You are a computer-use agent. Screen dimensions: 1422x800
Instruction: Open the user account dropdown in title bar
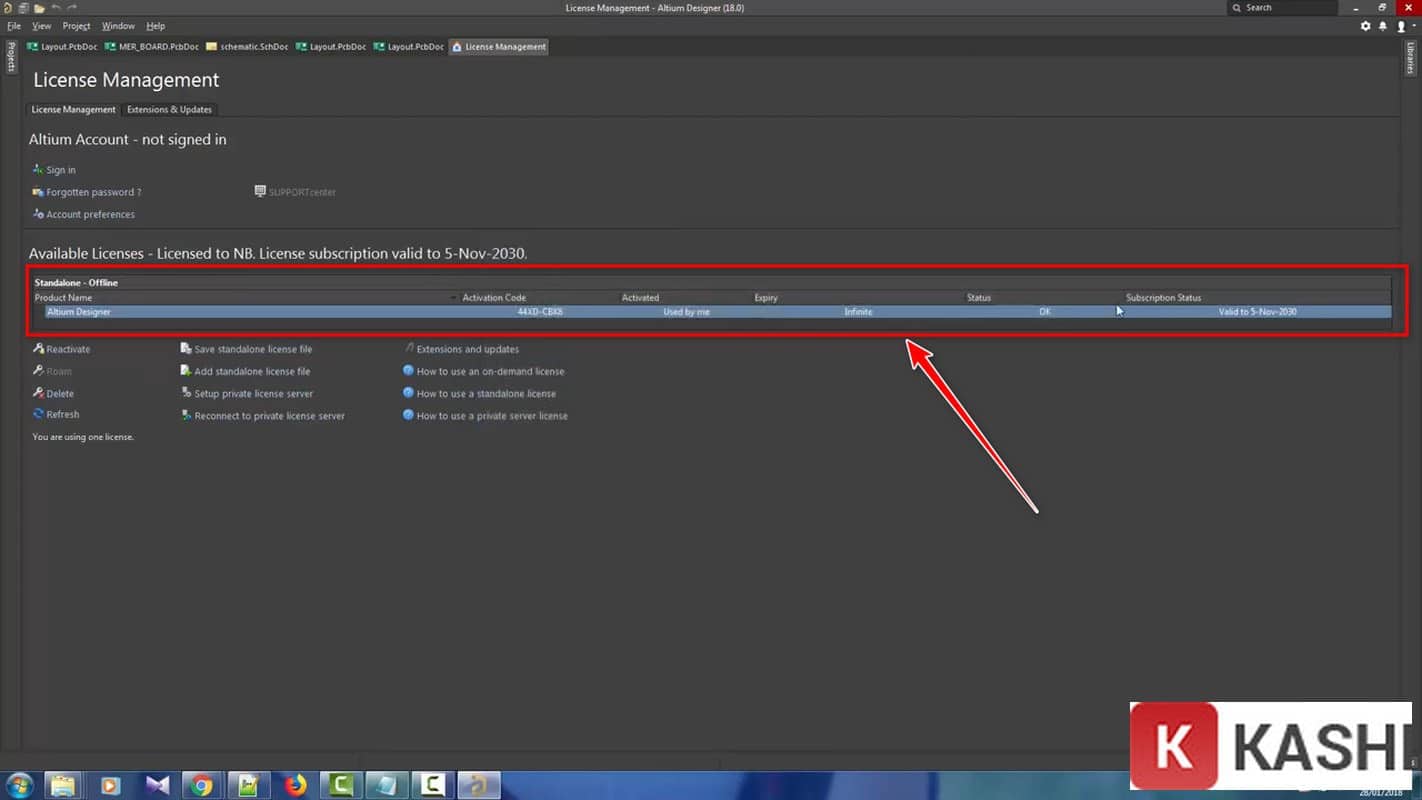[x=1403, y=27]
